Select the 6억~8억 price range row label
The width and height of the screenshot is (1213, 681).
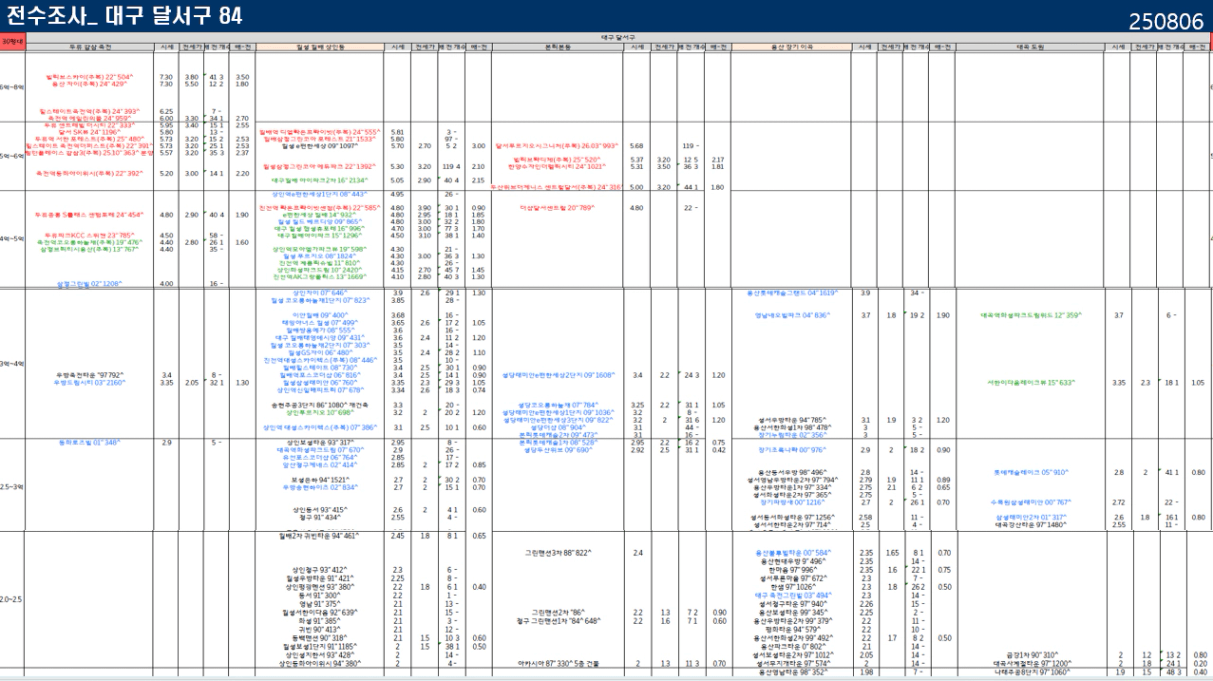pos(11,87)
